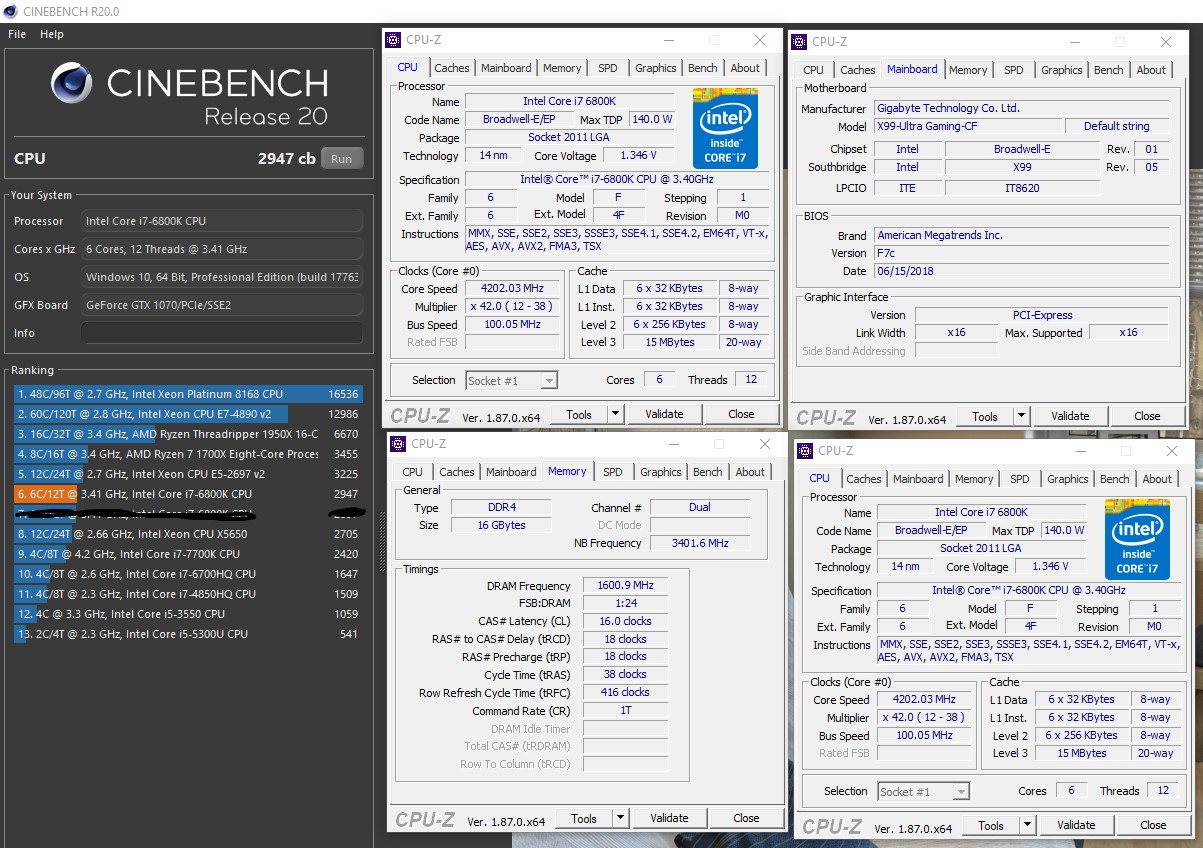1203x848 pixels.
Task: Click CPU-Z icon in bottom-right window title
Action: tap(805, 451)
